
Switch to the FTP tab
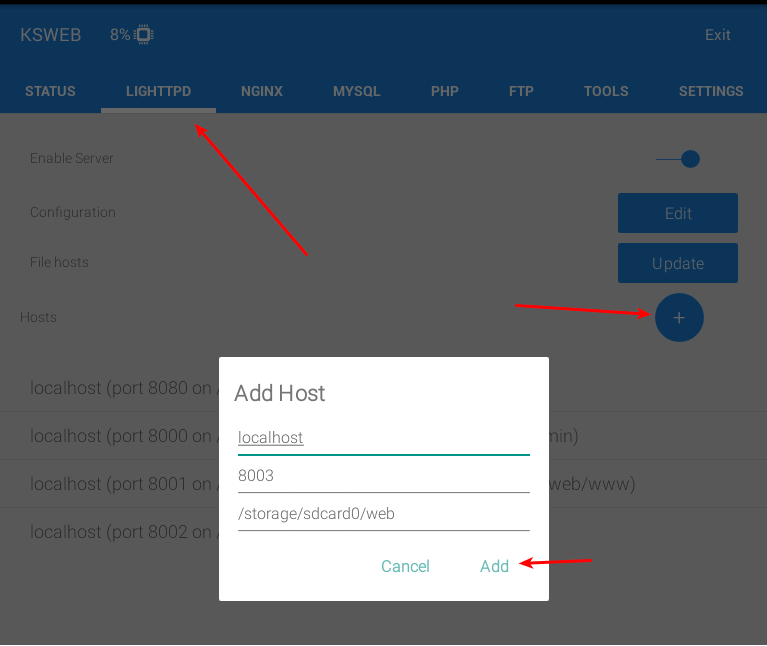click(521, 91)
